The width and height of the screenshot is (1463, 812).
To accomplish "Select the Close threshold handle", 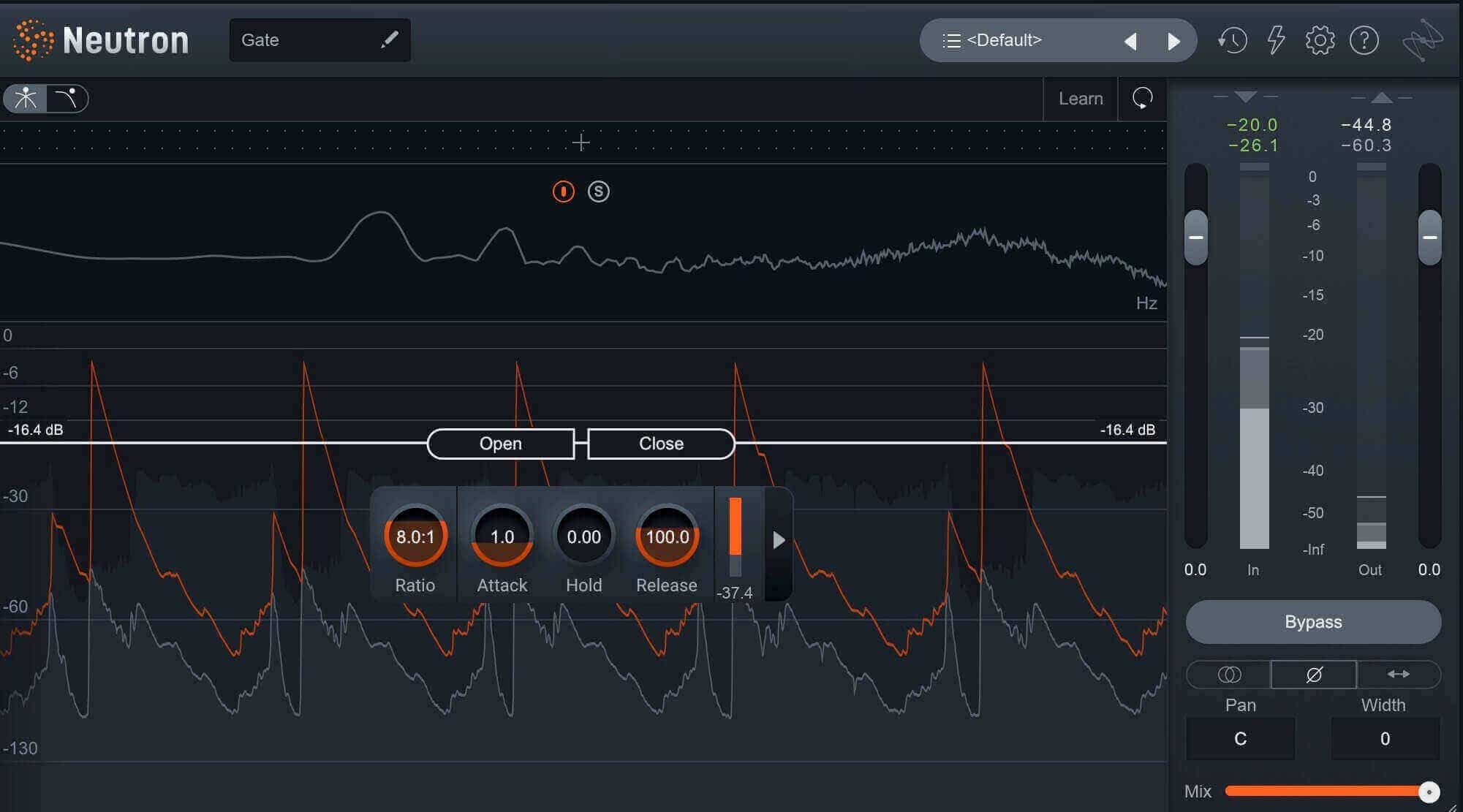I will [661, 444].
